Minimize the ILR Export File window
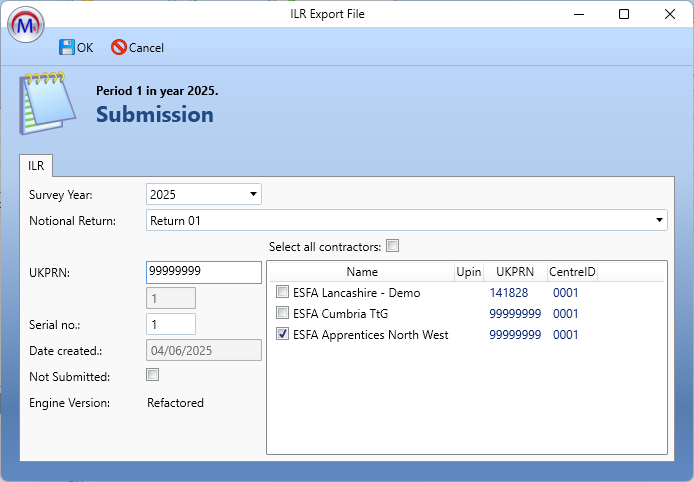The width and height of the screenshot is (694, 482). click(578, 14)
